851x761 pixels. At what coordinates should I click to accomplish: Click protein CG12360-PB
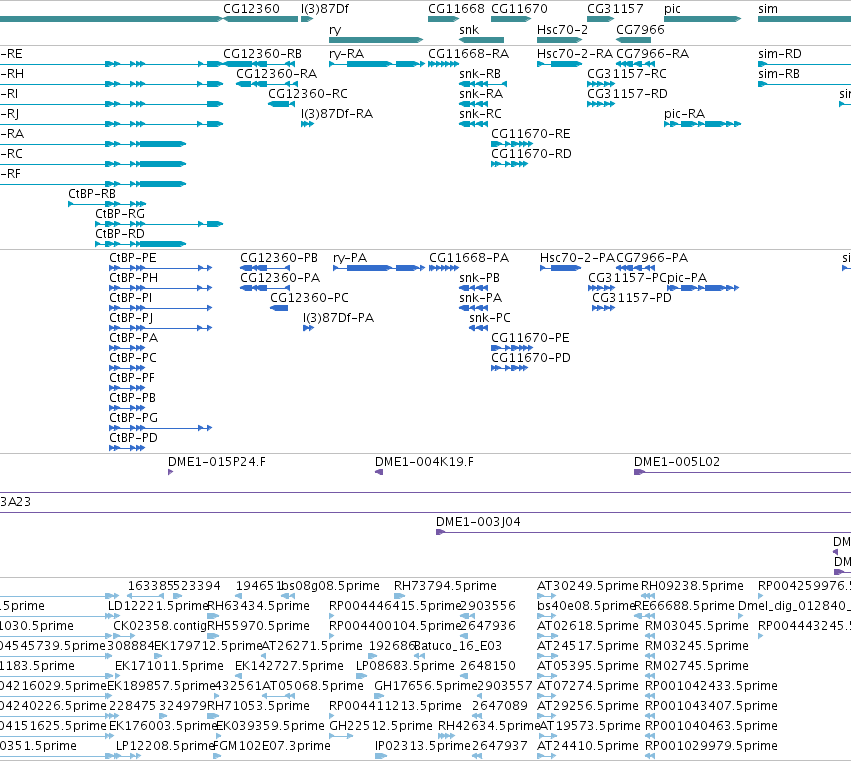pyautogui.click(x=279, y=258)
